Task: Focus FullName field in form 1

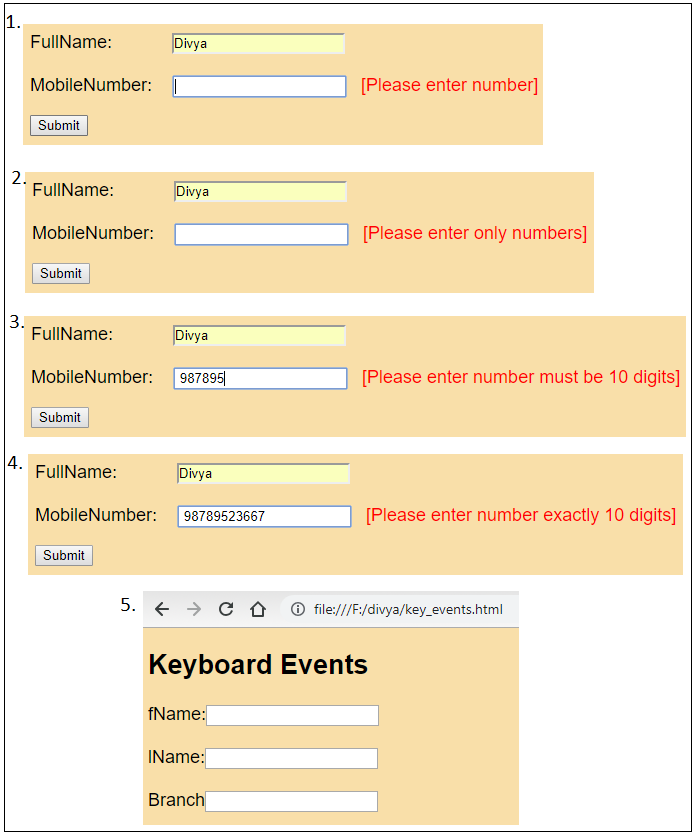Action: pos(259,44)
